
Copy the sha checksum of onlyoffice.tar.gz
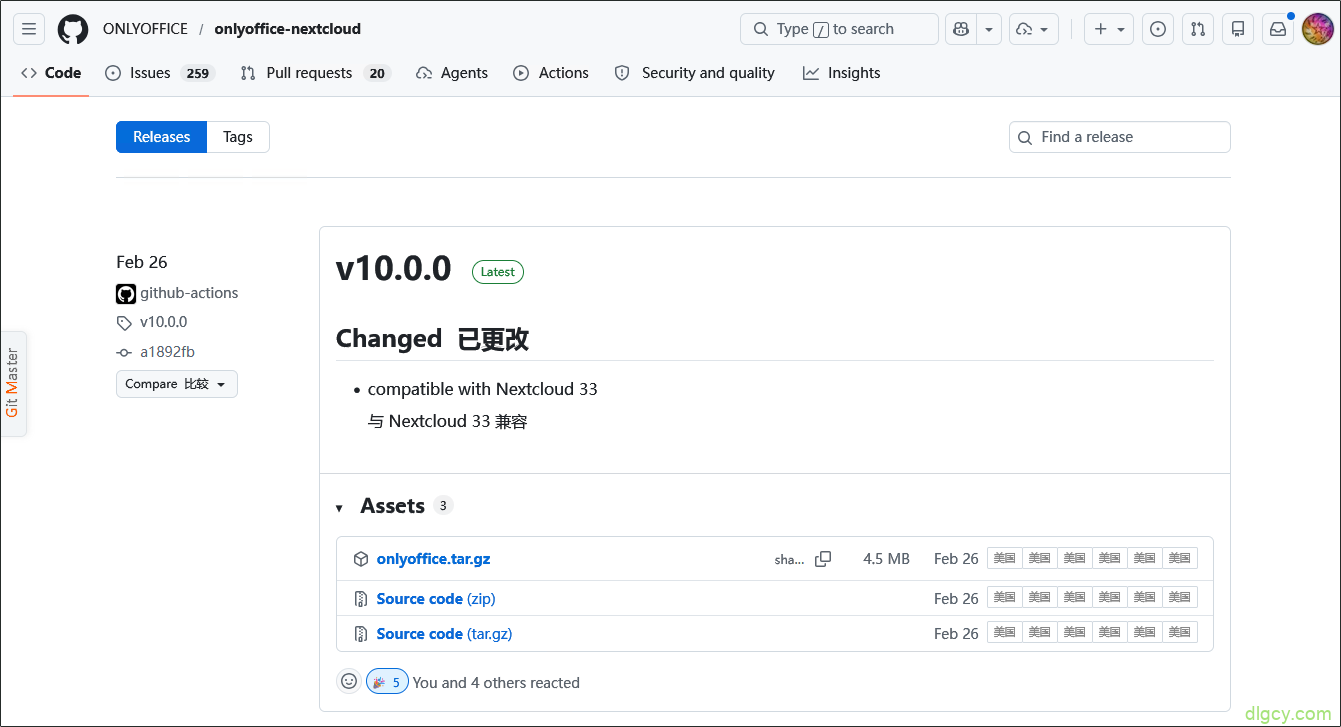pyautogui.click(x=823, y=559)
